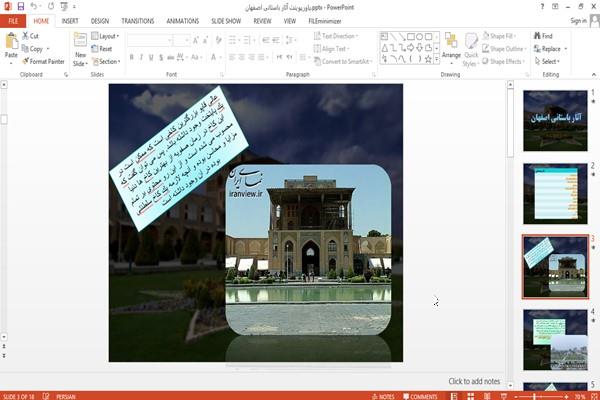Click the Save icon in the quick access toolbar
Viewport: 600px width, 400px height.
pos(21,7)
